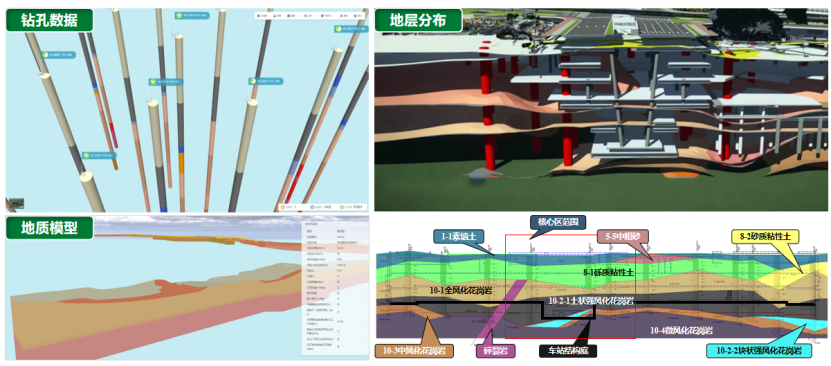Click the wrench icon at toolbar end
This screenshot has height=366, width=831.
355,16
